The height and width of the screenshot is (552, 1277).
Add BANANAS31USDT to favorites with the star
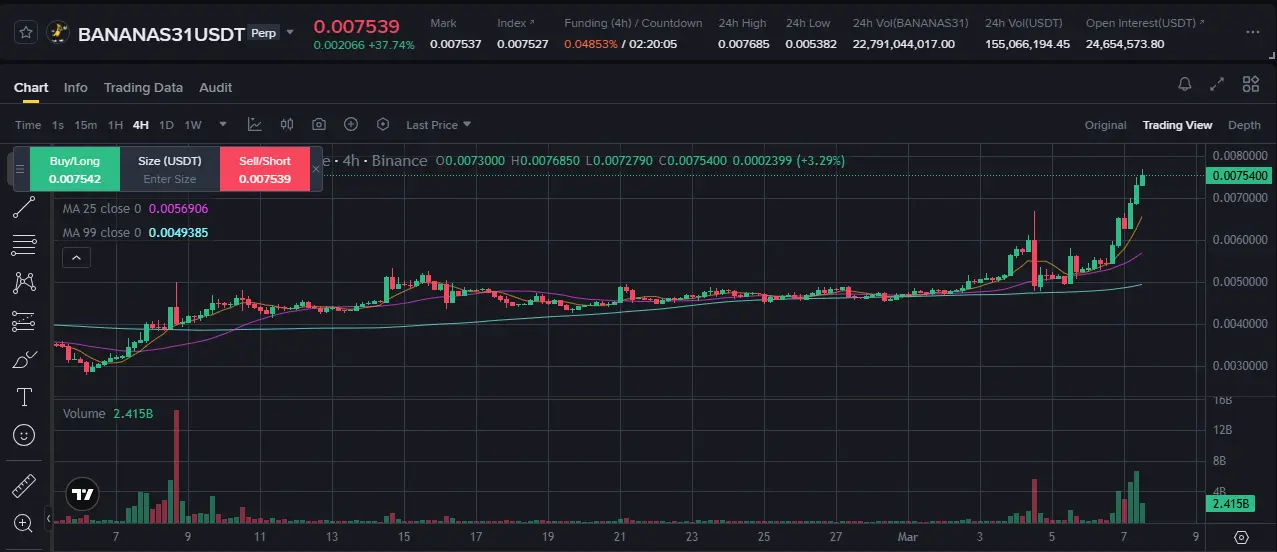click(x=26, y=33)
